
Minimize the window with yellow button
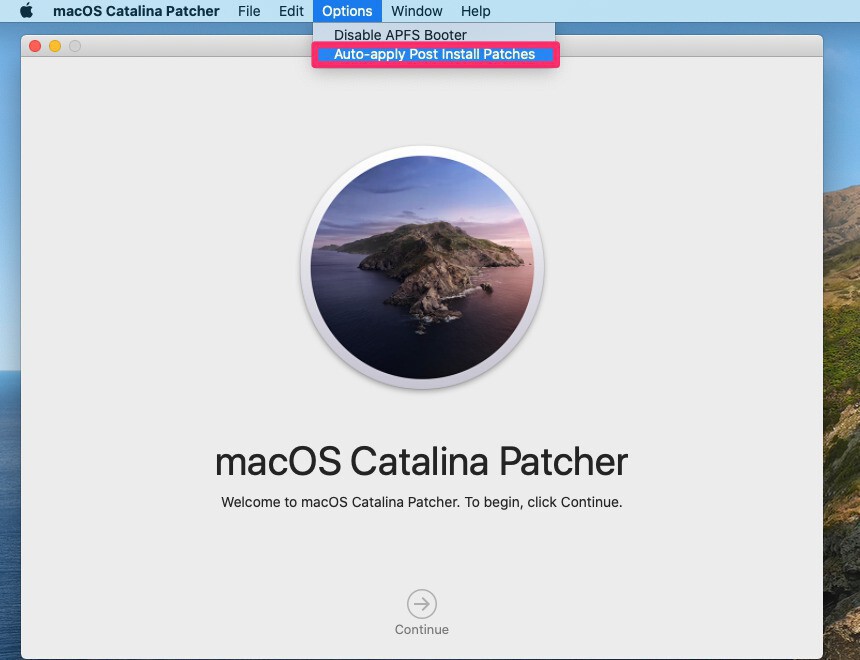pyautogui.click(x=55, y=46)
